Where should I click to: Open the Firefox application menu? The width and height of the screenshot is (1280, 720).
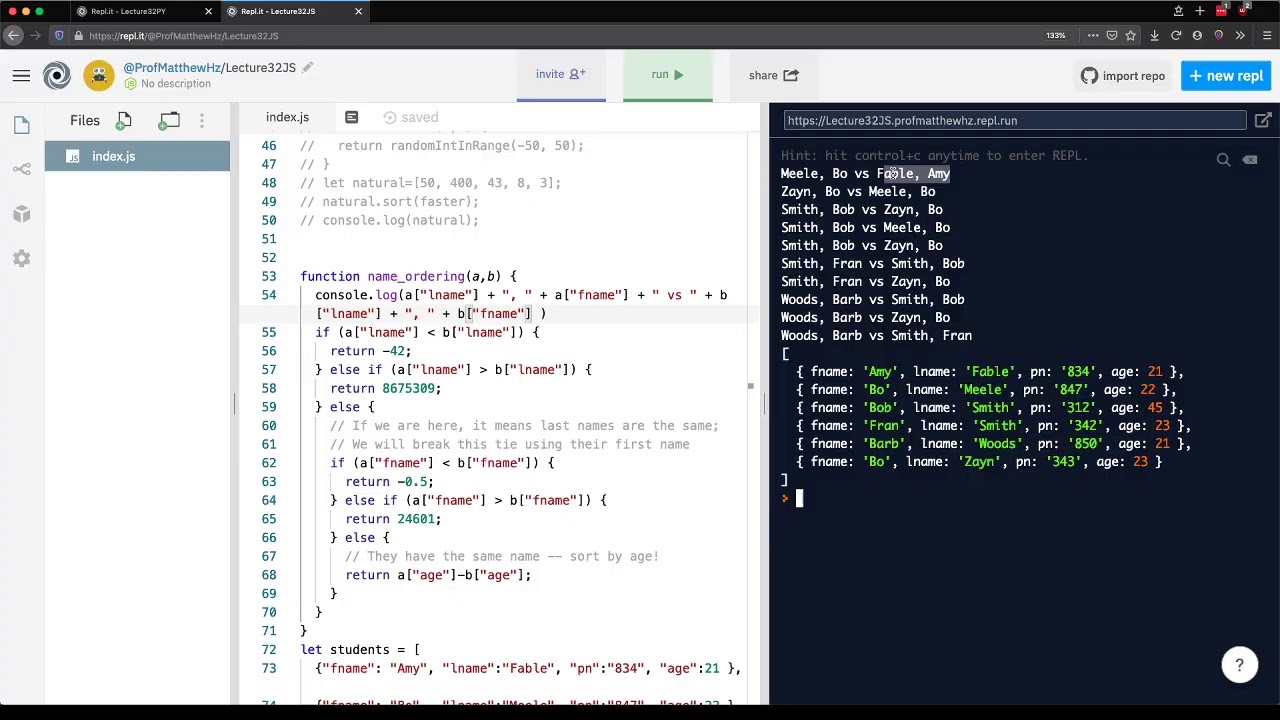coord(1265,35)
